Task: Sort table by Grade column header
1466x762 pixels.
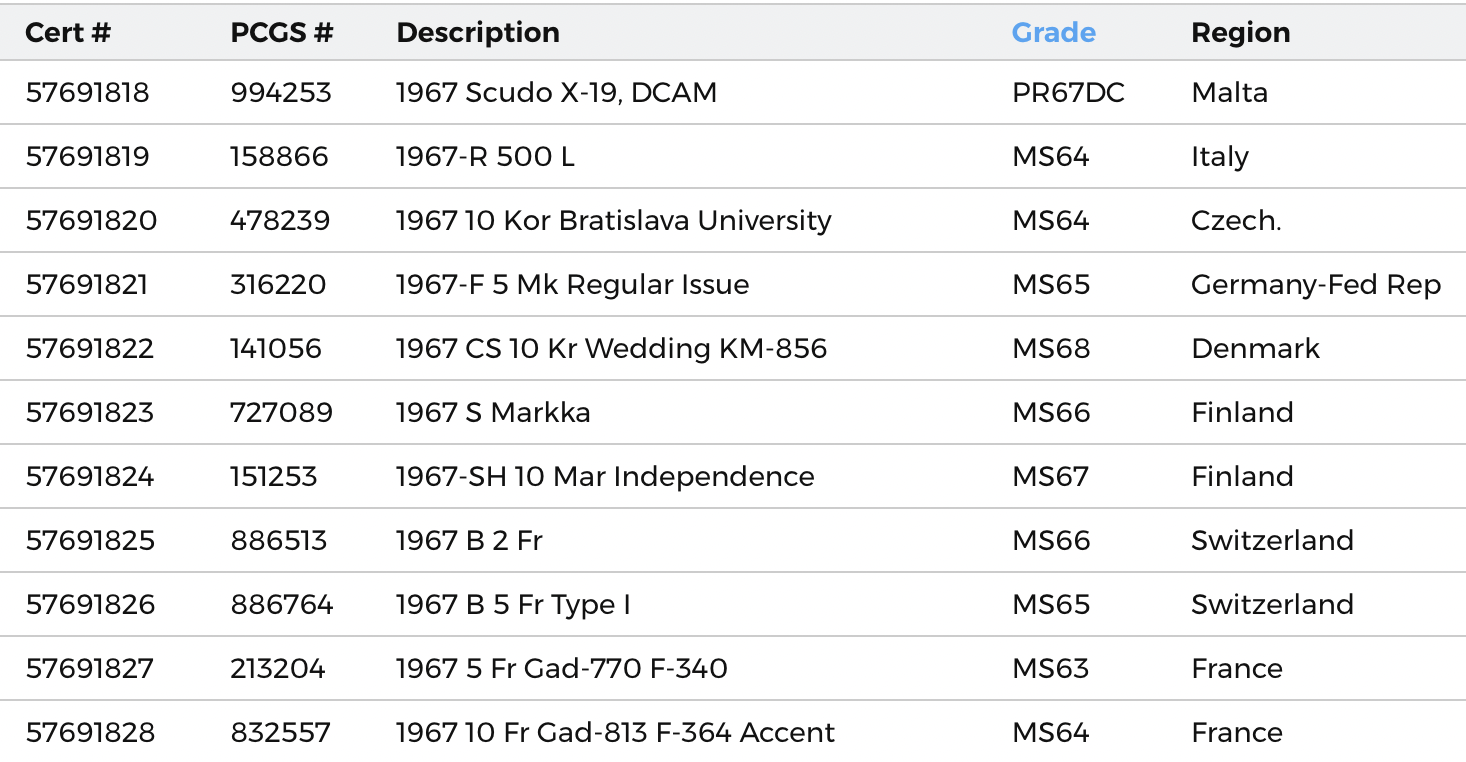Action: pyautogui.click(x=1053, y=32)
